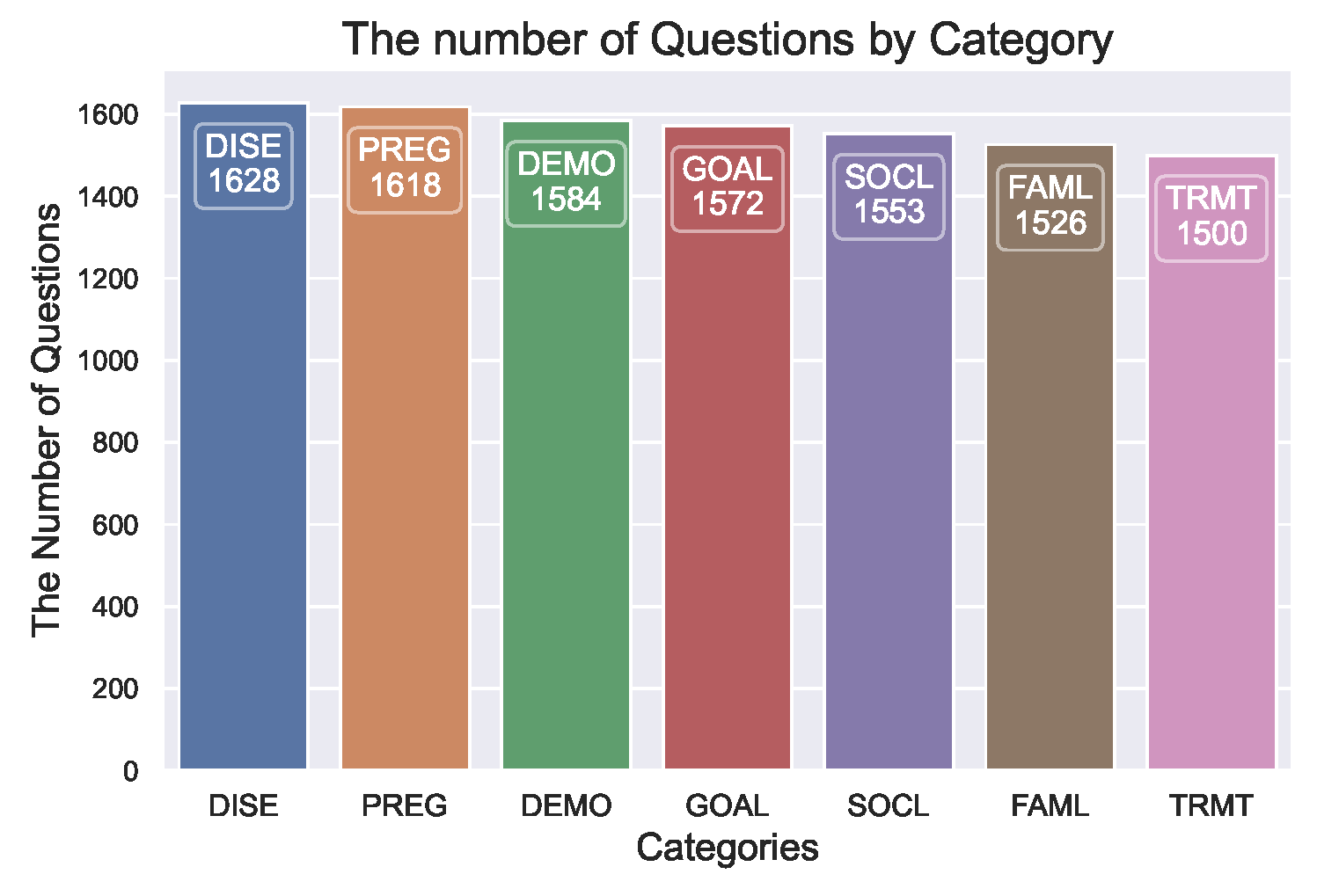This screenshot has height=896, width=1317.
Task: Select the SOCL 1553 value label box
Action: [x=889, y=196]
